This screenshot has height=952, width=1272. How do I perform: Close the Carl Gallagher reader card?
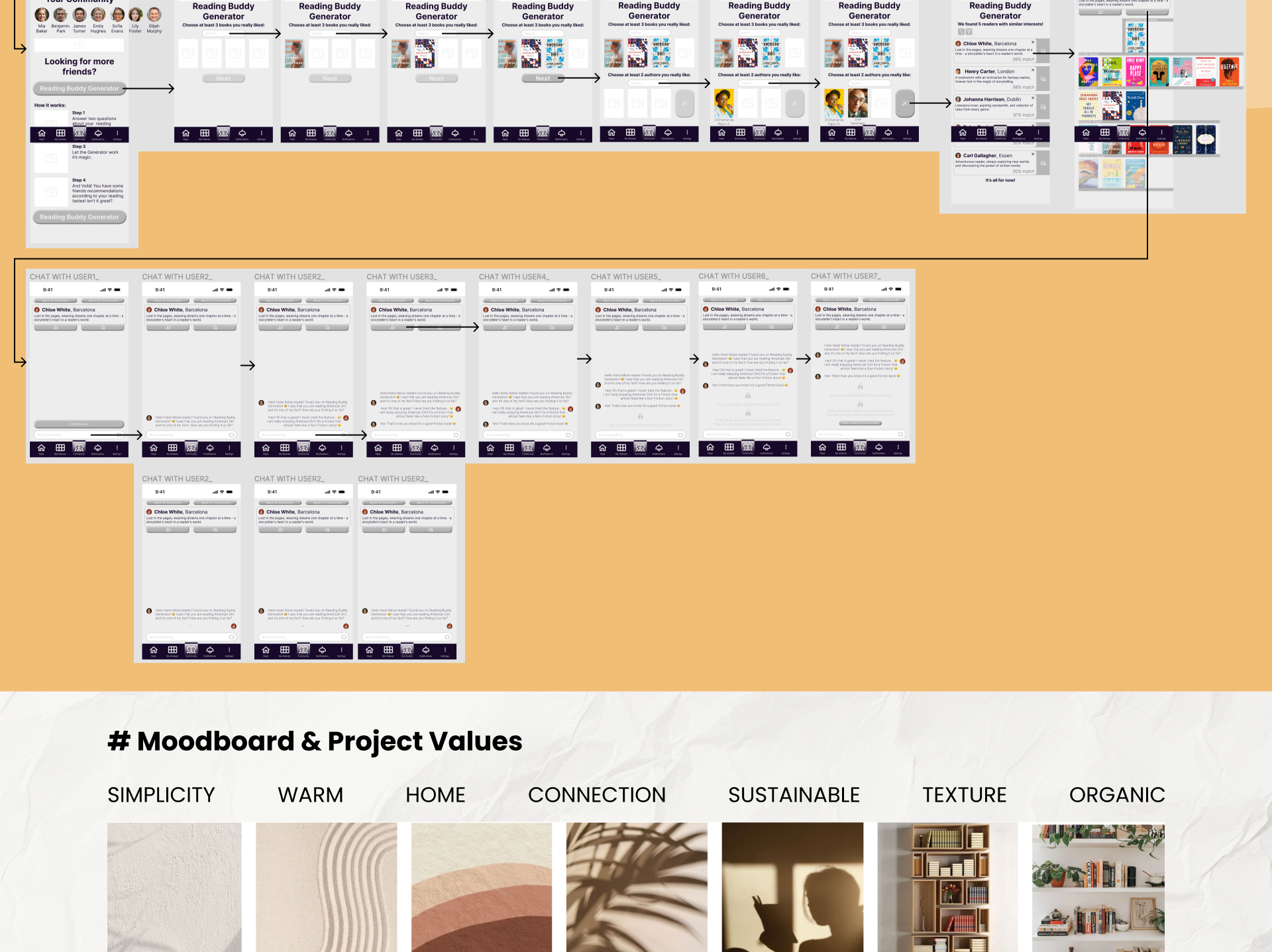pyautogui.click(x=1032, y=154)
